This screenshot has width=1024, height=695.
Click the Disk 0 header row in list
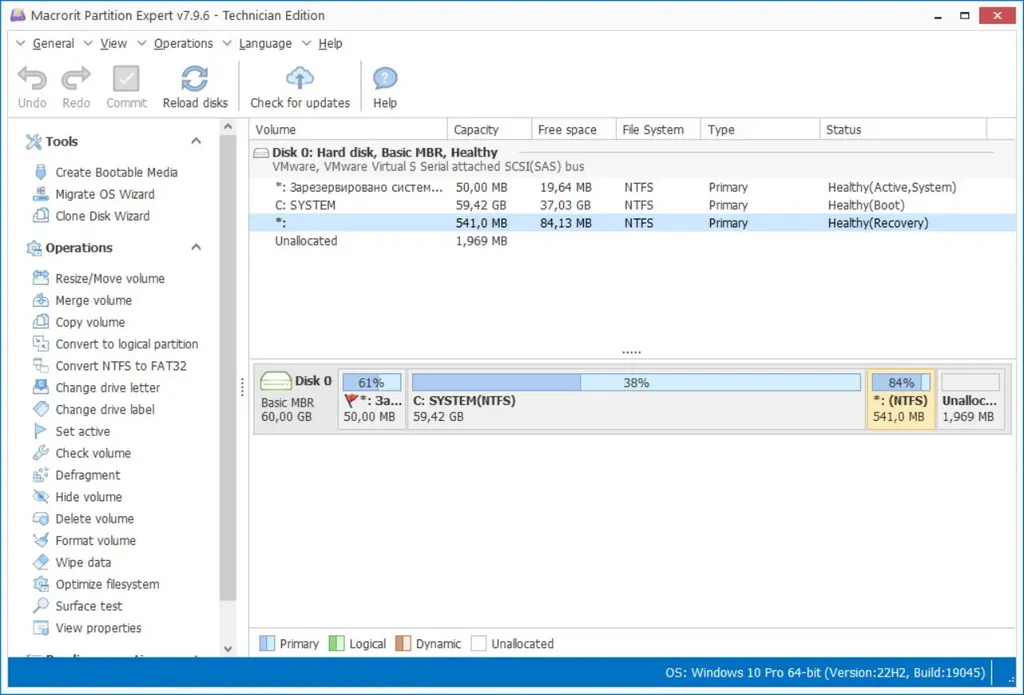click(632, 159)
